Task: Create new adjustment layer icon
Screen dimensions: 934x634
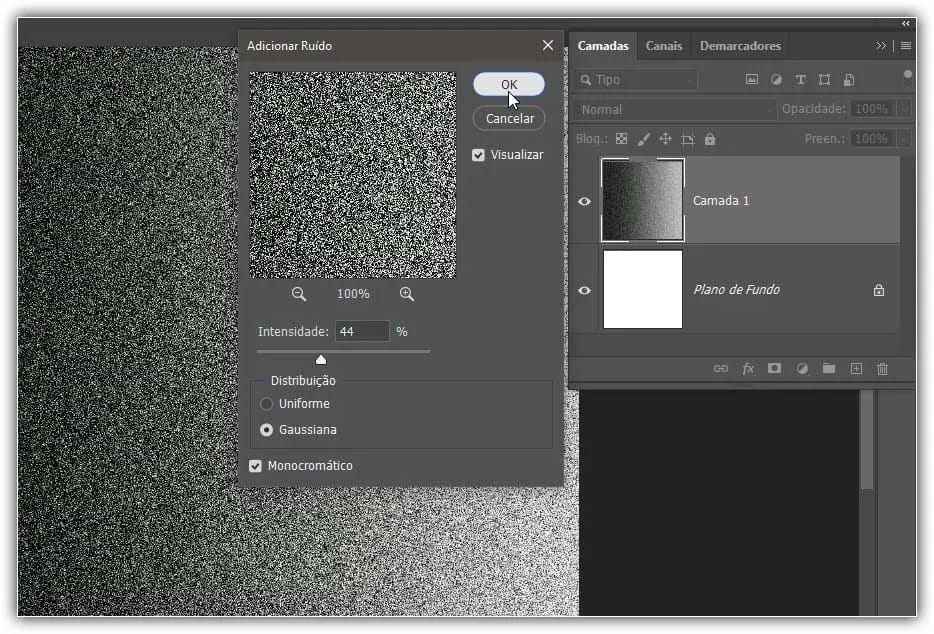Action: click(x=802, y=368)
